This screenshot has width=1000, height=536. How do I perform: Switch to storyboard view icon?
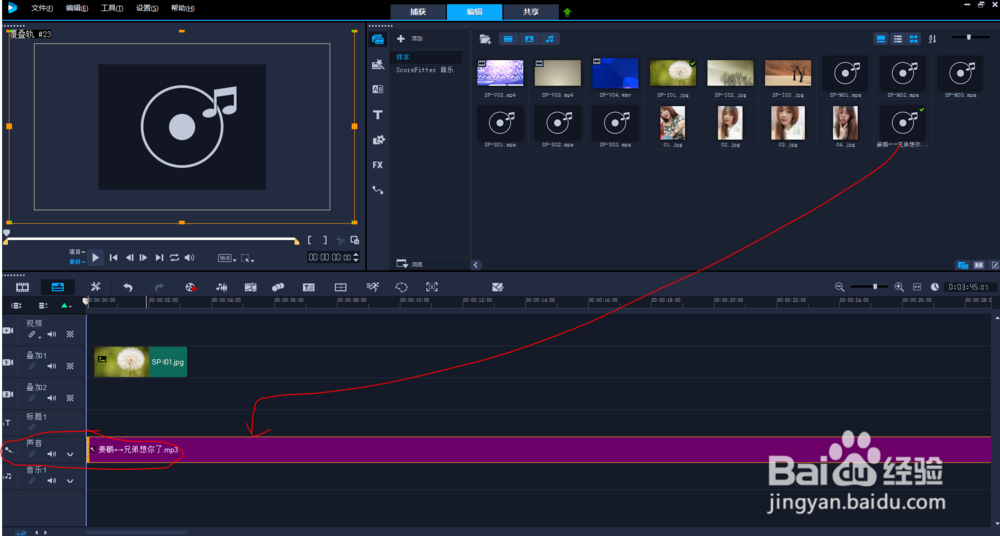22,288
